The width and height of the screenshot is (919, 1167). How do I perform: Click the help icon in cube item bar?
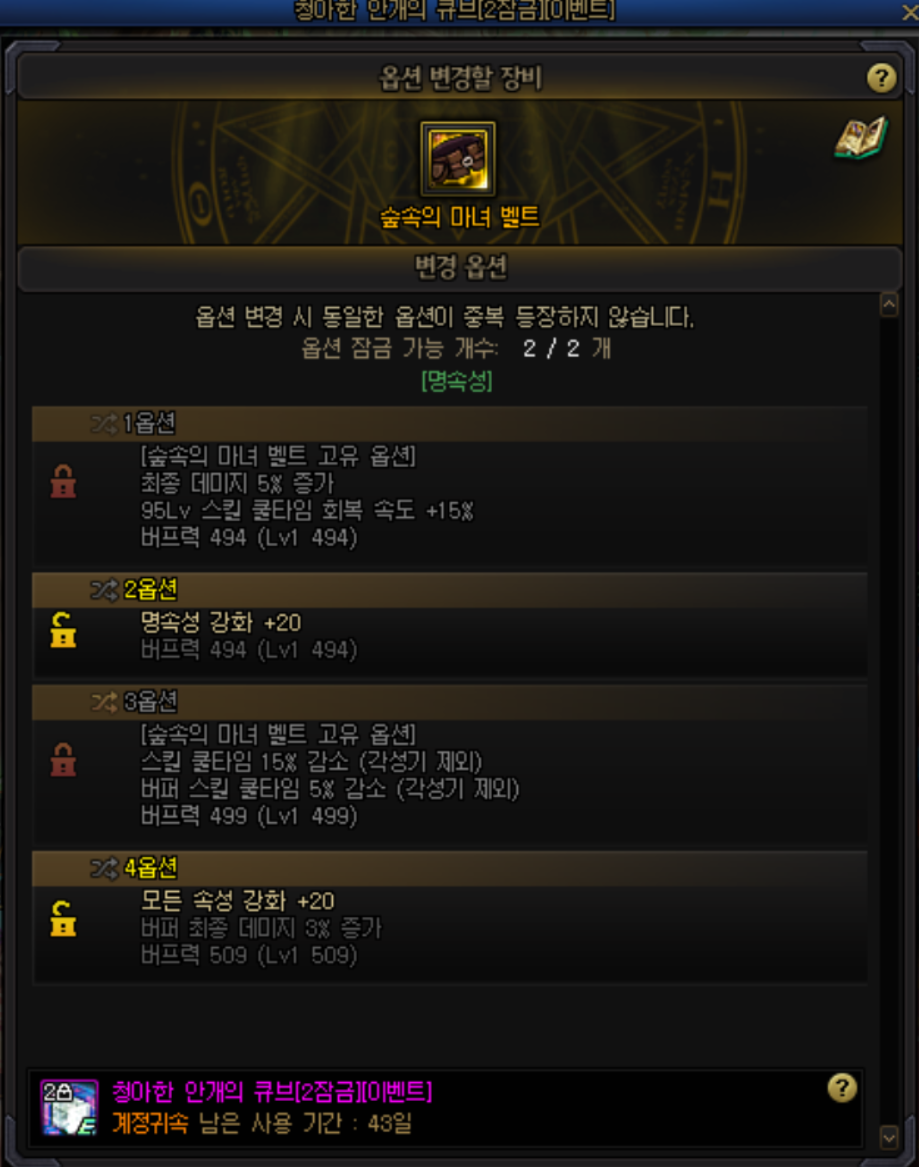pyautogui.click(x=842, y=1088)
